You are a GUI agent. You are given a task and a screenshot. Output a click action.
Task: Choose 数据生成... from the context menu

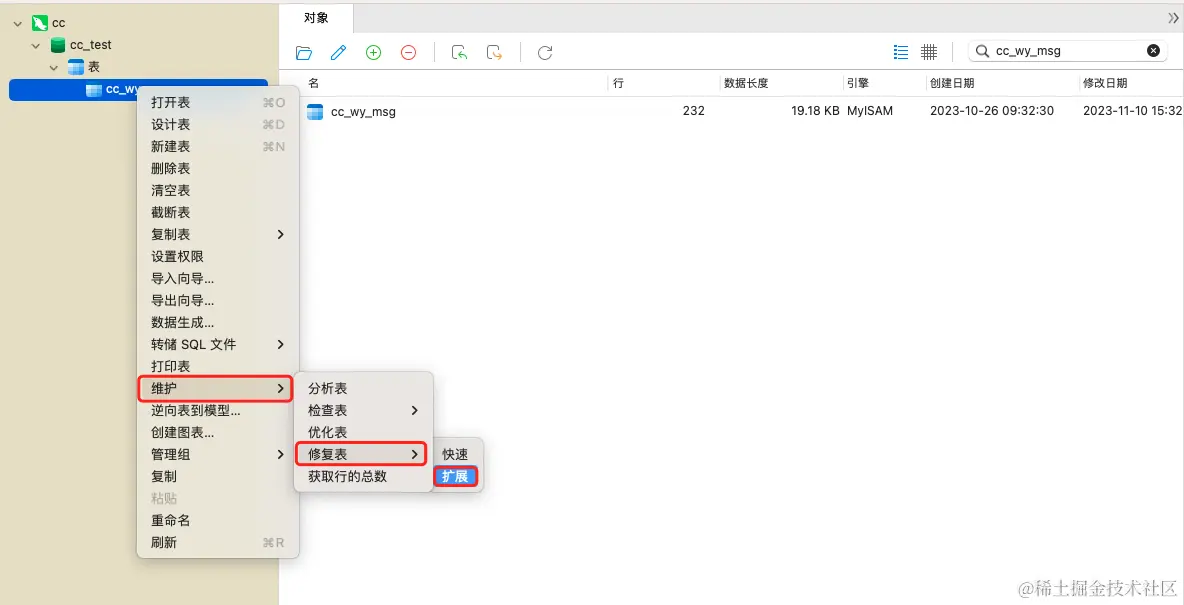(x=218, y=322)
